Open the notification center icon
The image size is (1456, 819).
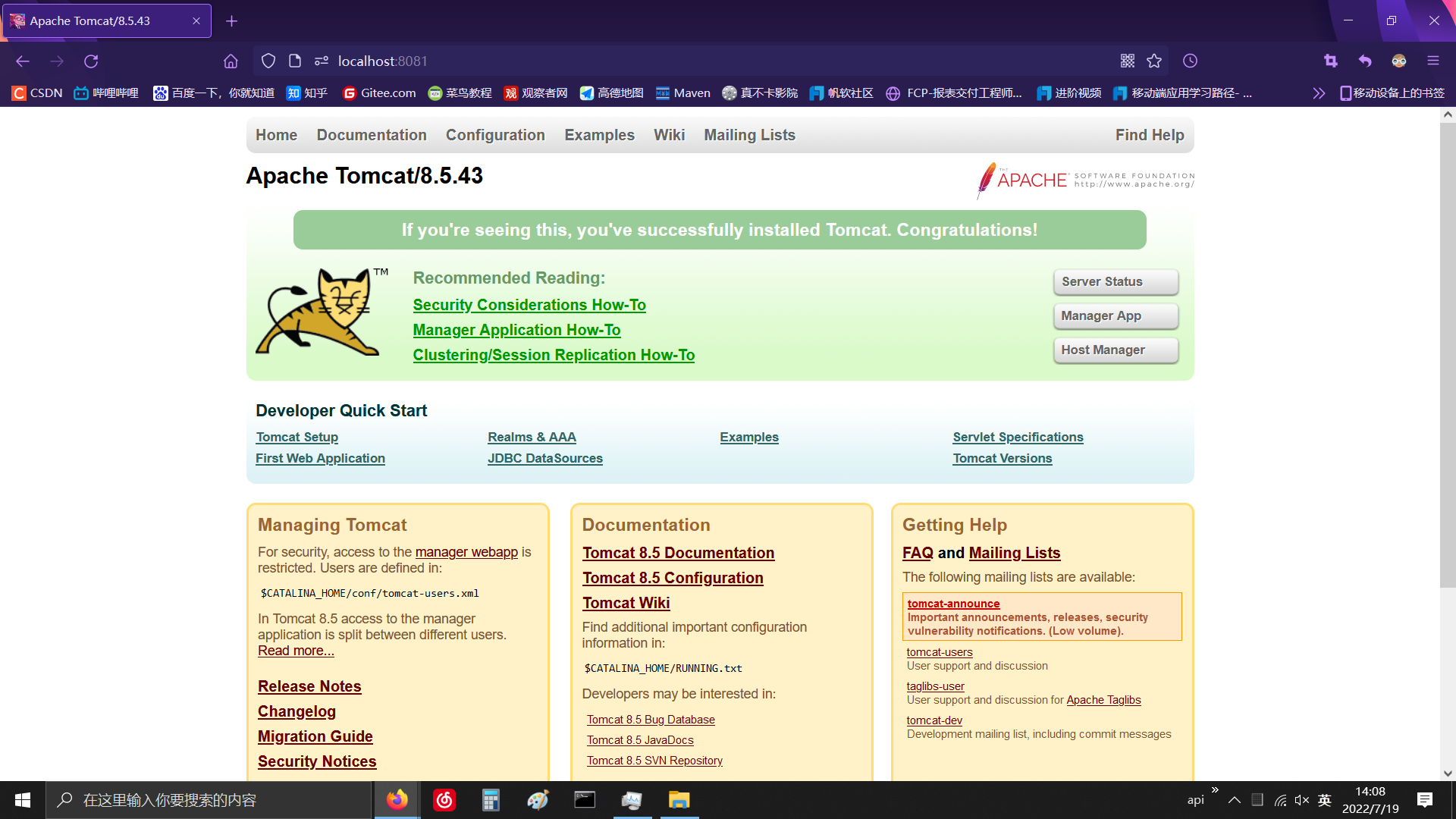1425,800
